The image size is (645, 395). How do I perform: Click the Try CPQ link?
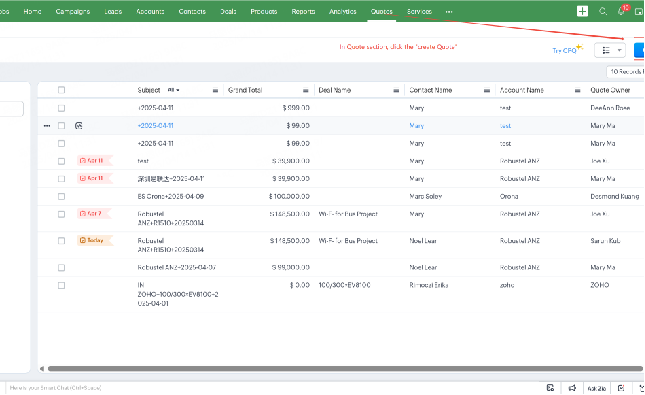tap(564, 51)
